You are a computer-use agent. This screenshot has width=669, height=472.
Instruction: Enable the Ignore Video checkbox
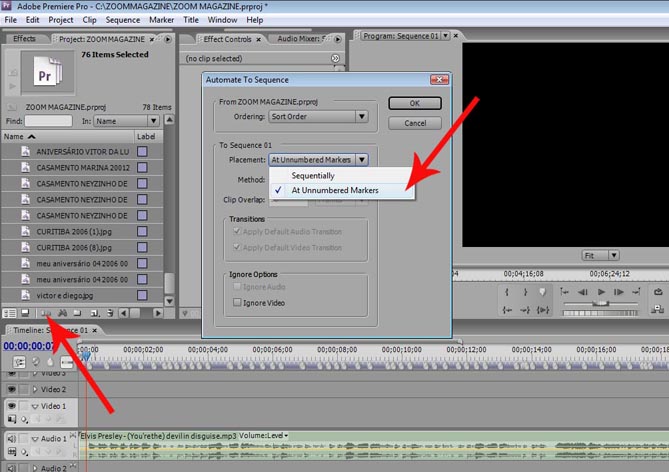point(237,301)
